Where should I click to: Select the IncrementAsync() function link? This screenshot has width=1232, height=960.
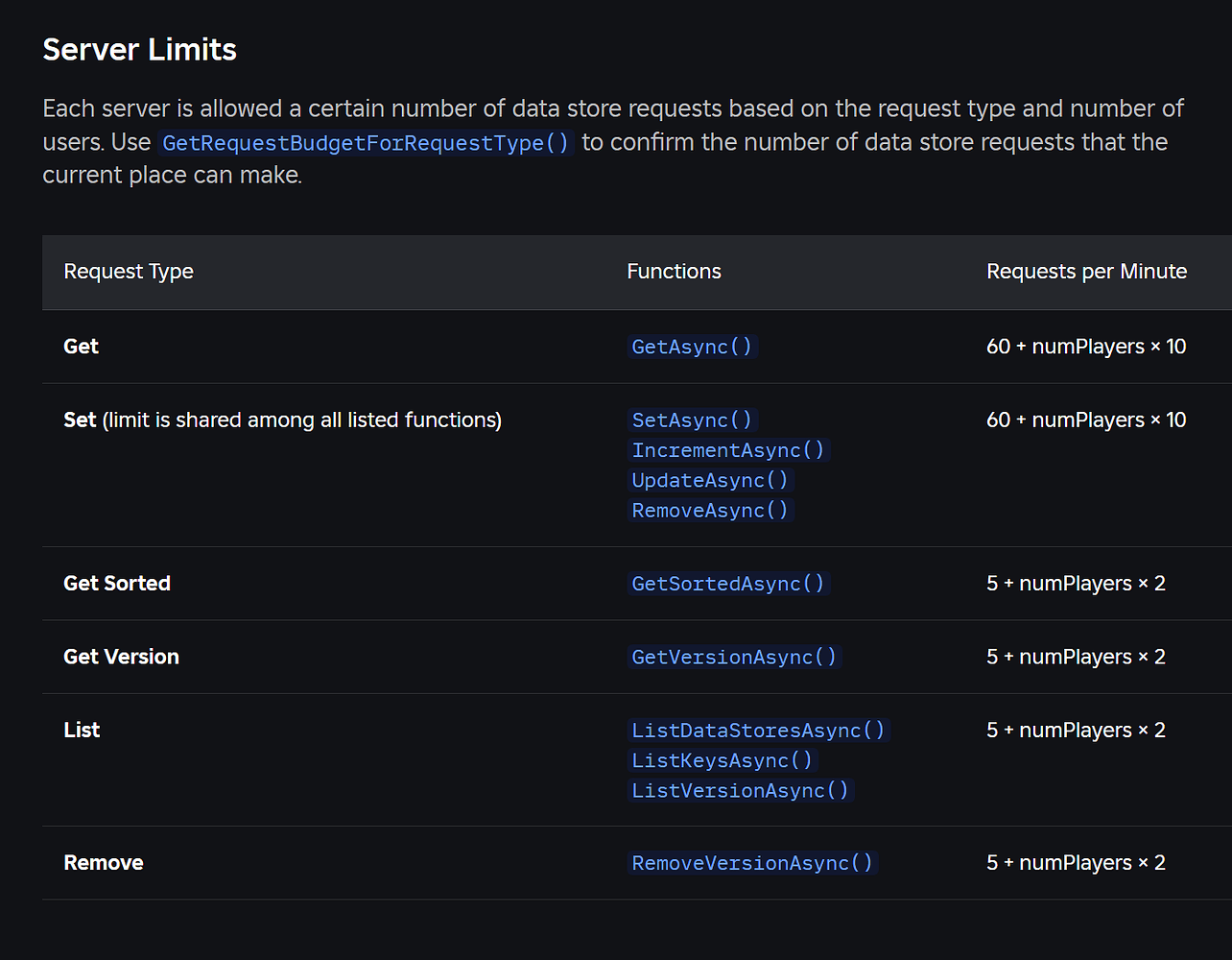coord(728,449)
